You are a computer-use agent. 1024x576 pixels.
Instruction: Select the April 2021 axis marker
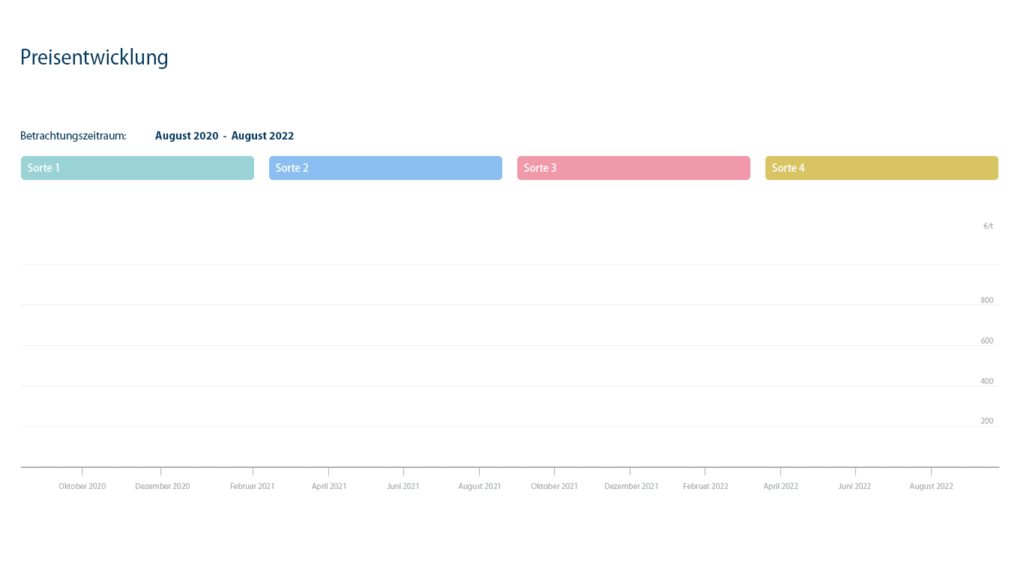328,486
